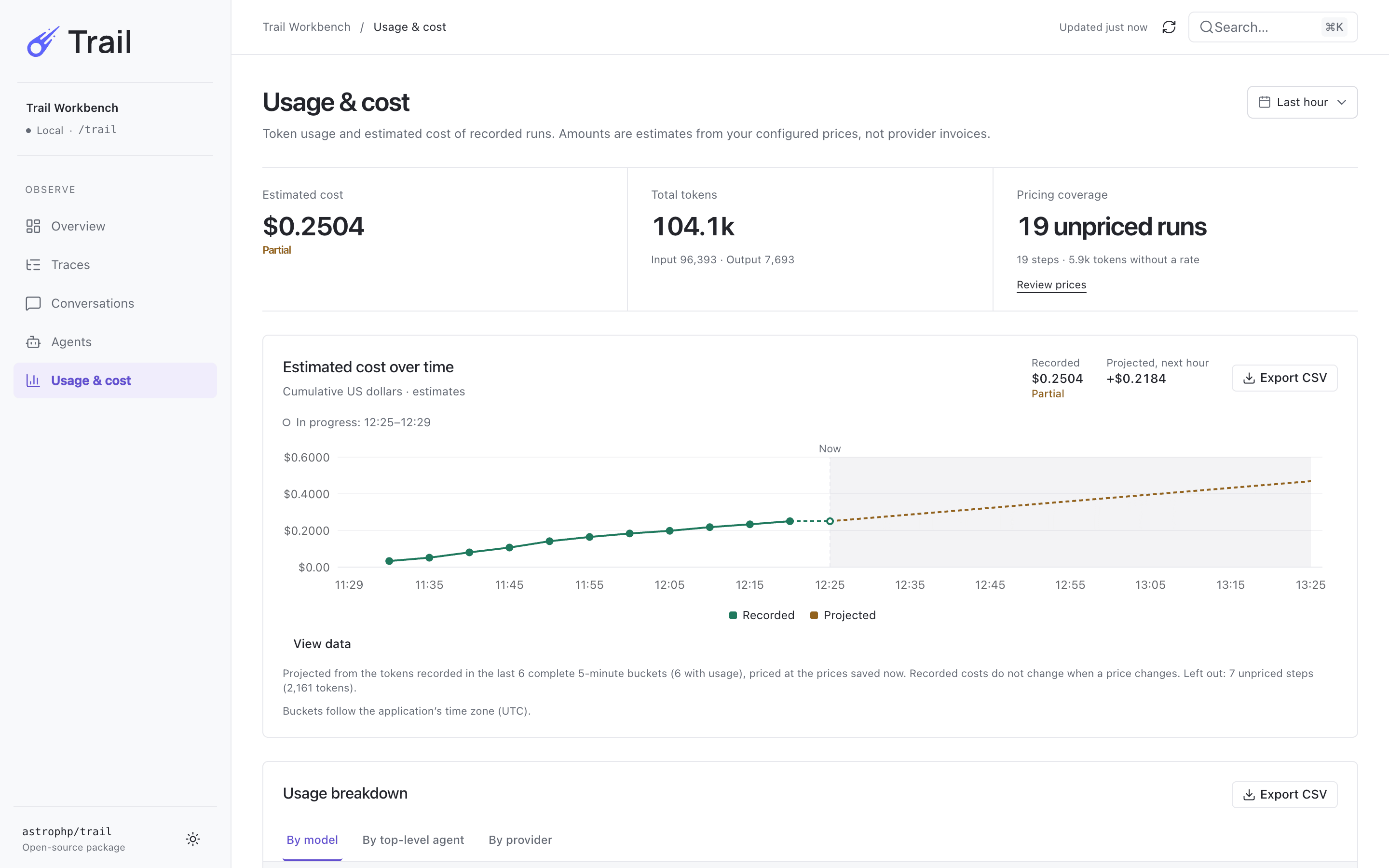Go to Trail Workbench breadcrumb
1389x868 pixels.
(307, 27)
